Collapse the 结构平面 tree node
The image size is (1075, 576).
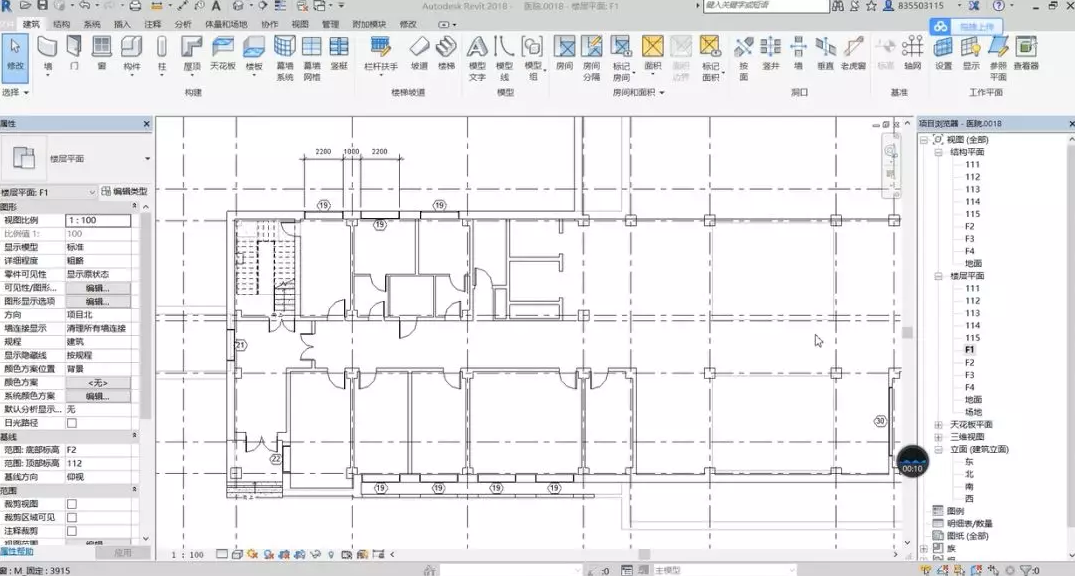tap(938, 152)
